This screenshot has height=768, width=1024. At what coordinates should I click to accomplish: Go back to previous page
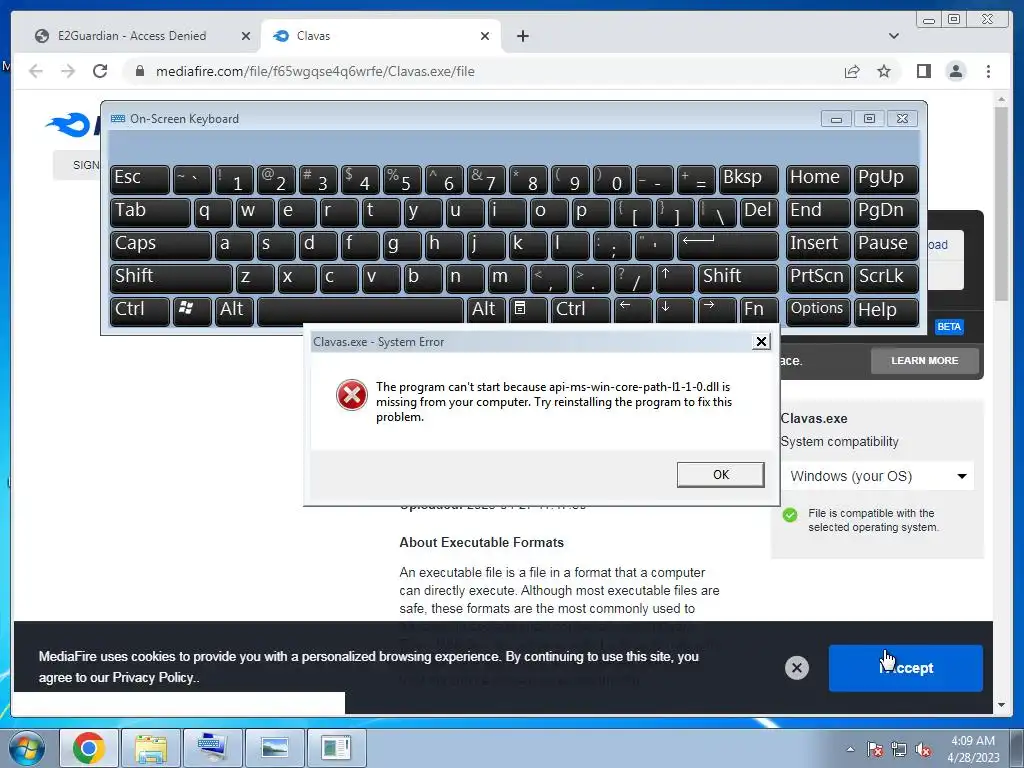36,71
